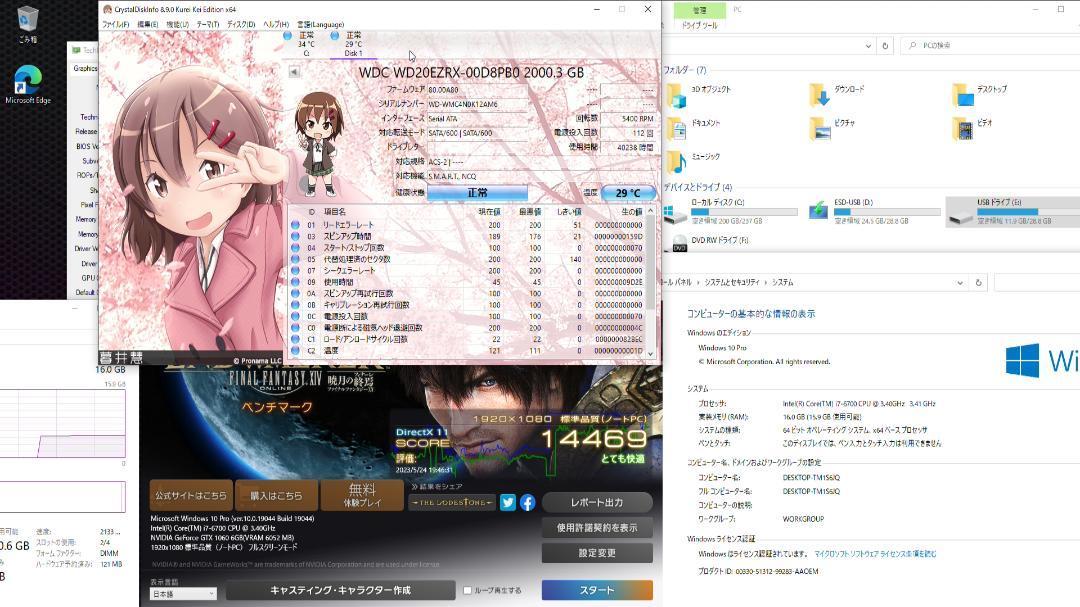The height and width of the screenshot is (607, 1080).
Task: Click status dot of リードエラーレート row
Action: tap(295, 225)
